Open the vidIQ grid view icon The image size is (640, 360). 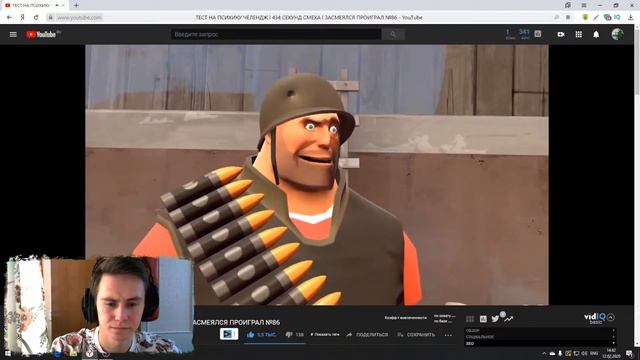tap(470, 319)
